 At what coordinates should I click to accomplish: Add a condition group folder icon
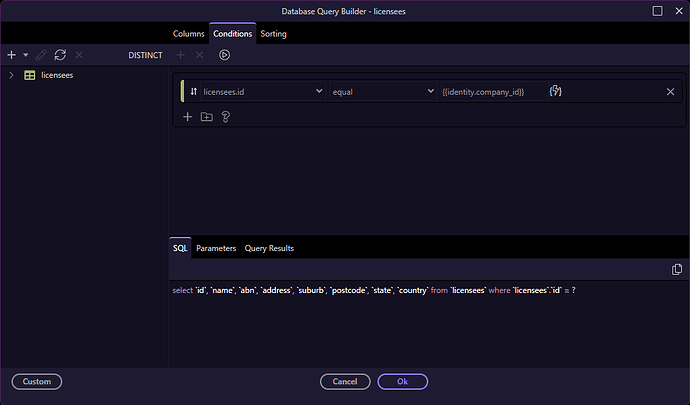point(206,117)
